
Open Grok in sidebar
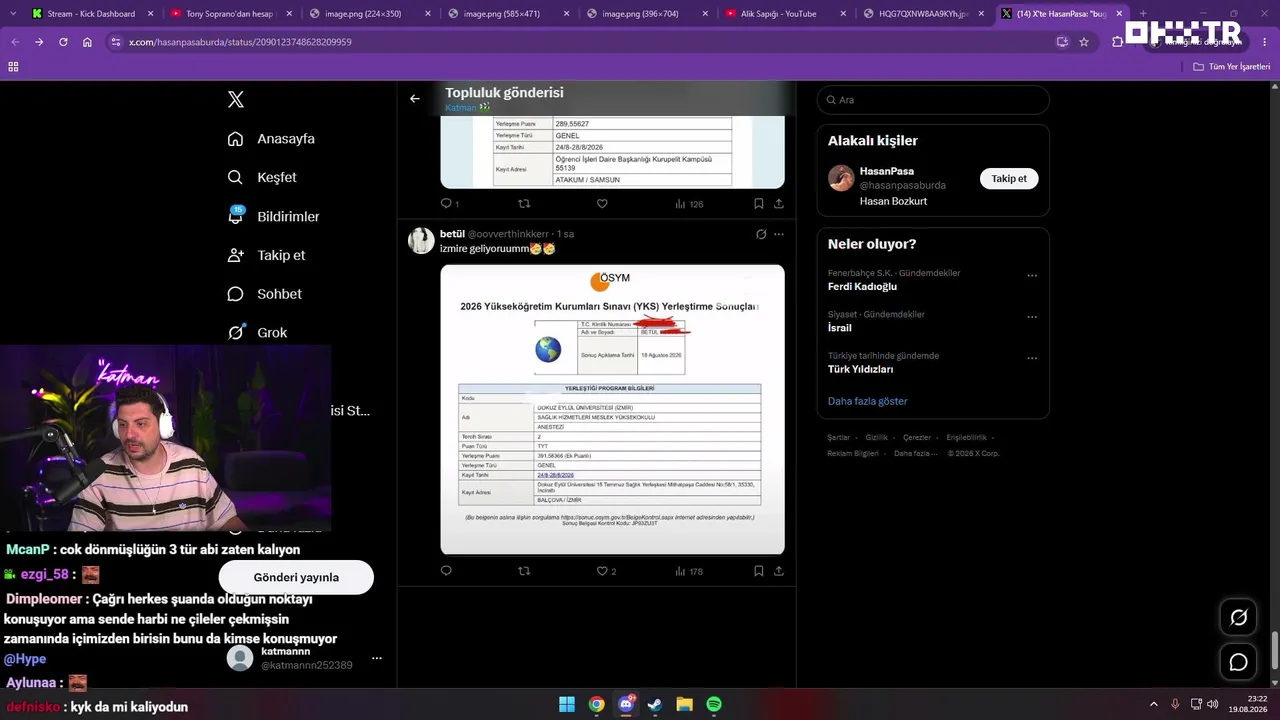tap(257, 332)
